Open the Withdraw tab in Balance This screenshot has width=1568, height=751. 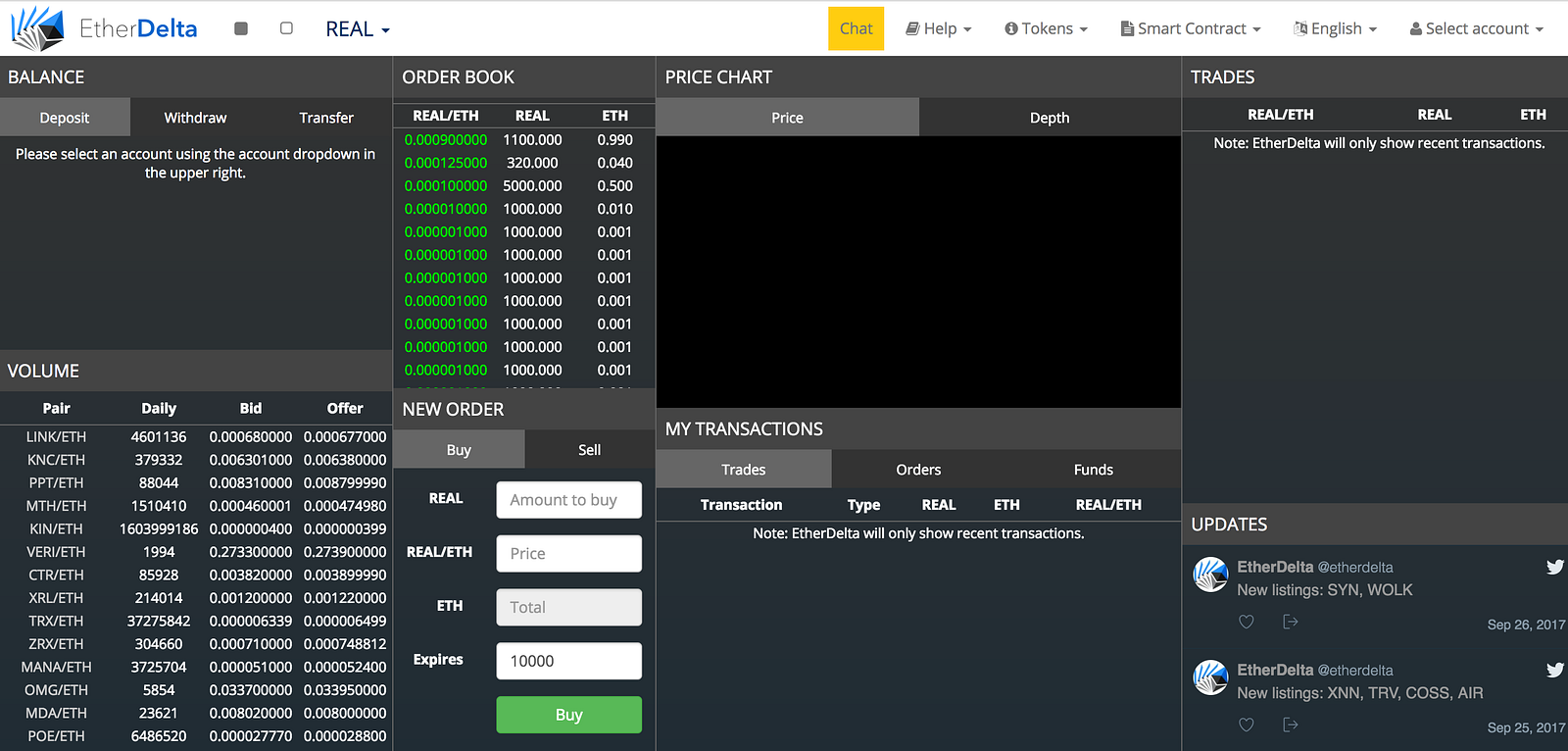point(195,118)
